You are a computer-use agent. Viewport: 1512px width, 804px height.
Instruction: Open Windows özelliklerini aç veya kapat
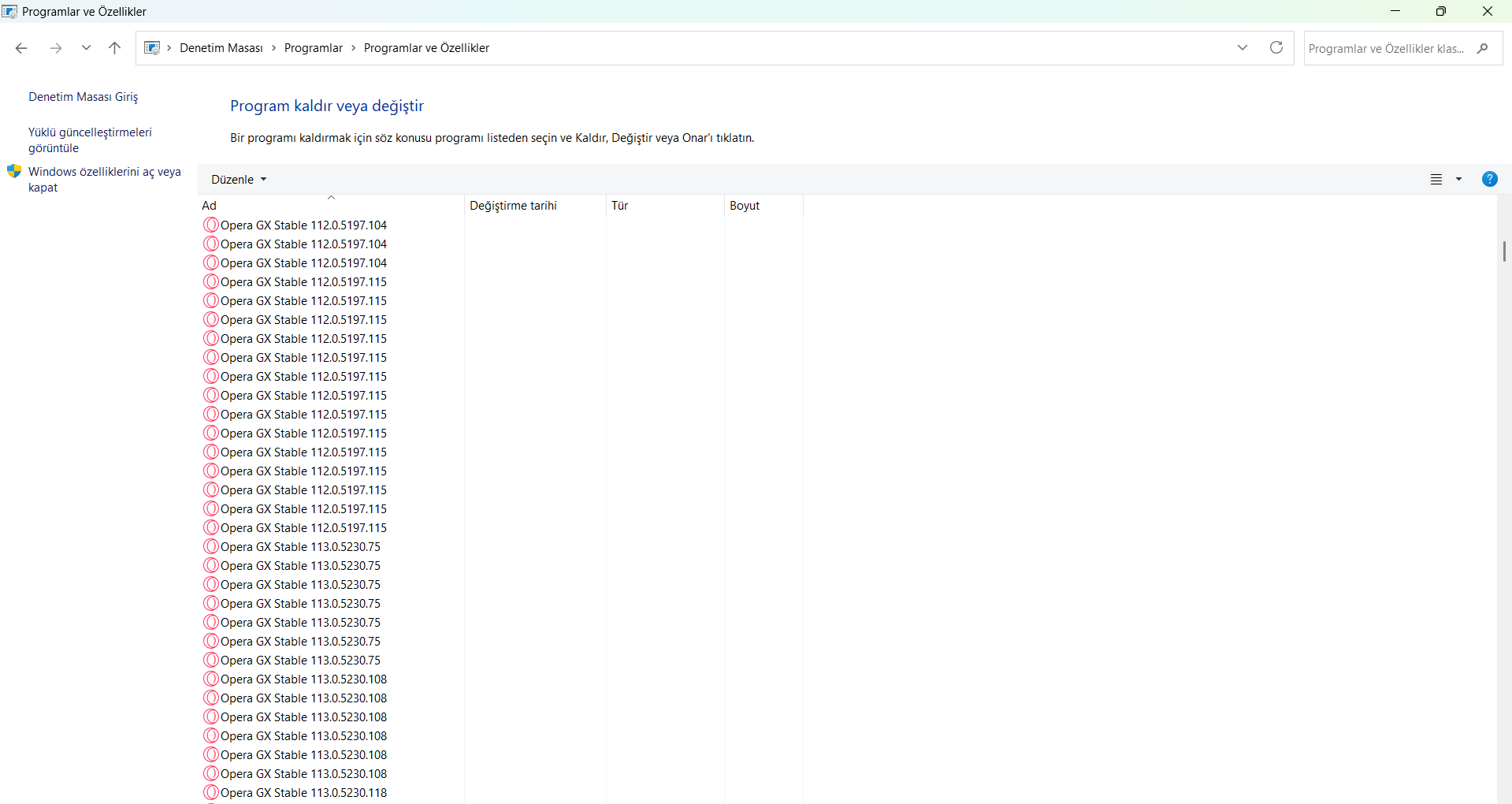tap(105, 180)
